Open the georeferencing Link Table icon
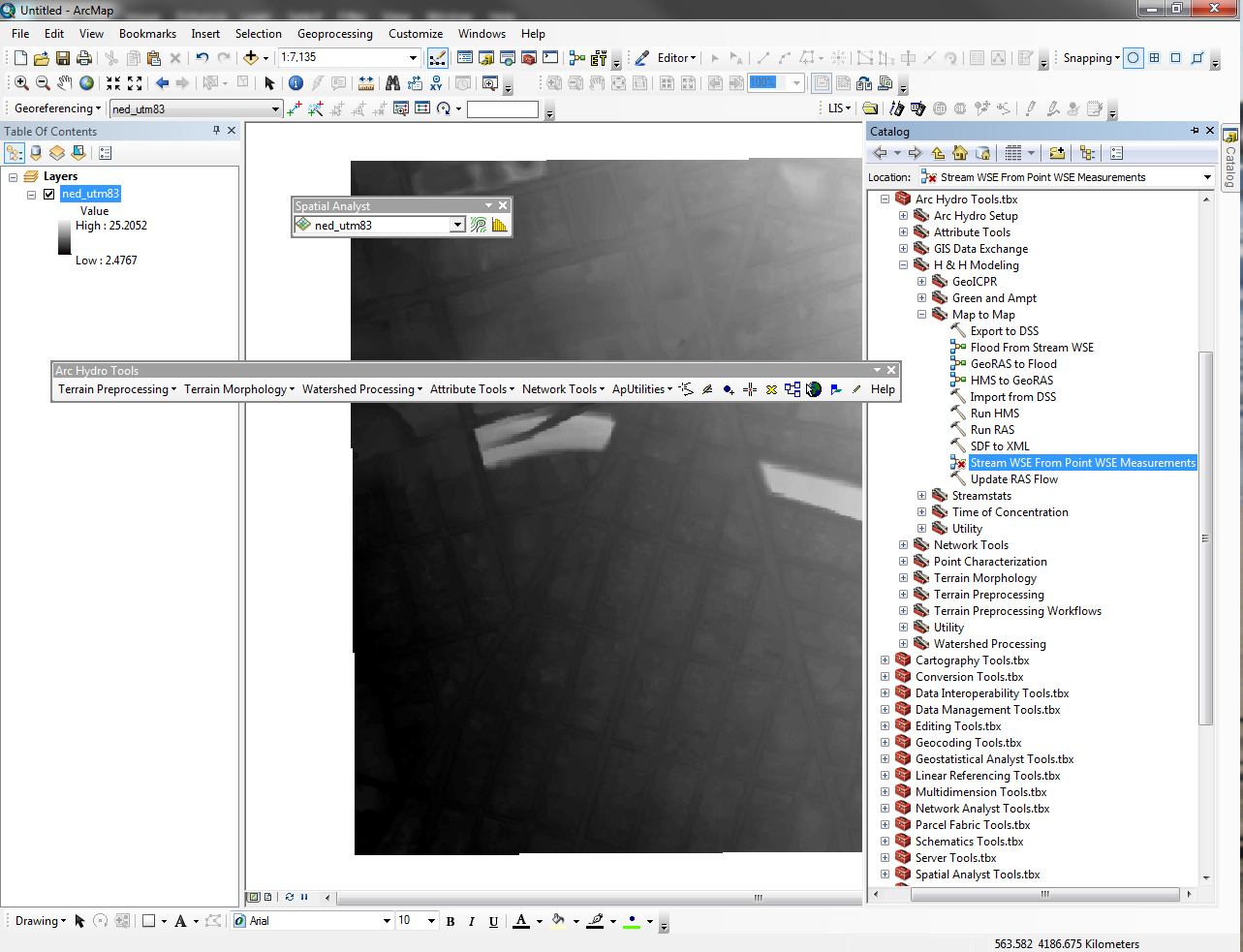This screenshot has width=1243, height=952. pos(422,108)
